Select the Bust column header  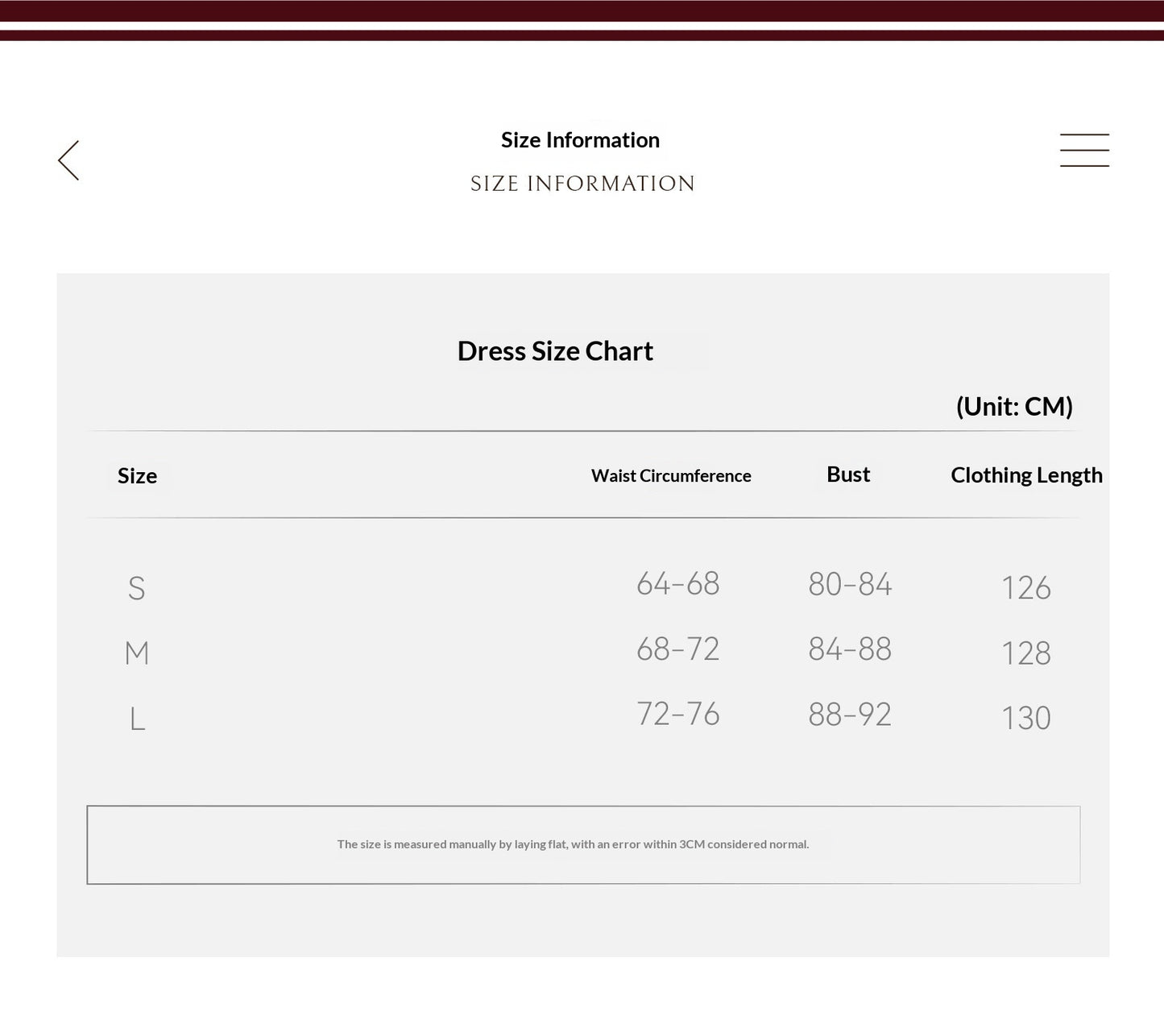pyautogui.click(x=848, y=474)
